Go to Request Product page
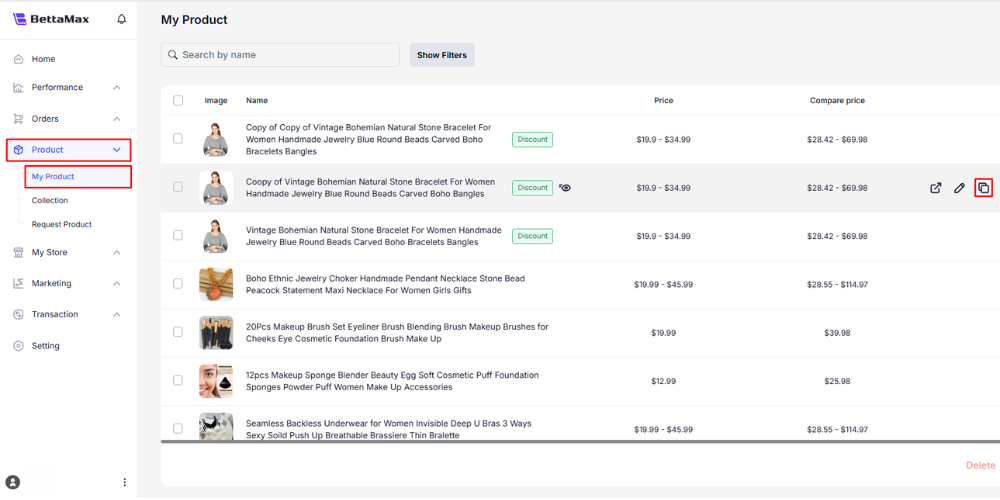Image resolution: width=1000 pixels, height=500 pixels. click(x=61, y=224)
